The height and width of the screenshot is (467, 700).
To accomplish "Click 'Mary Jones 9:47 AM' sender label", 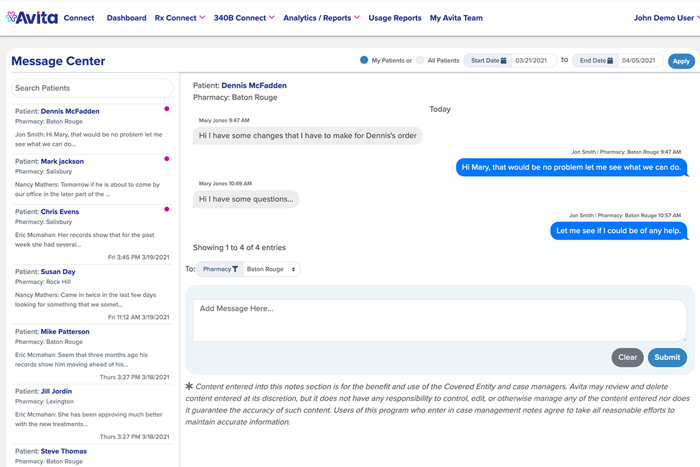I will coord(224,121).
